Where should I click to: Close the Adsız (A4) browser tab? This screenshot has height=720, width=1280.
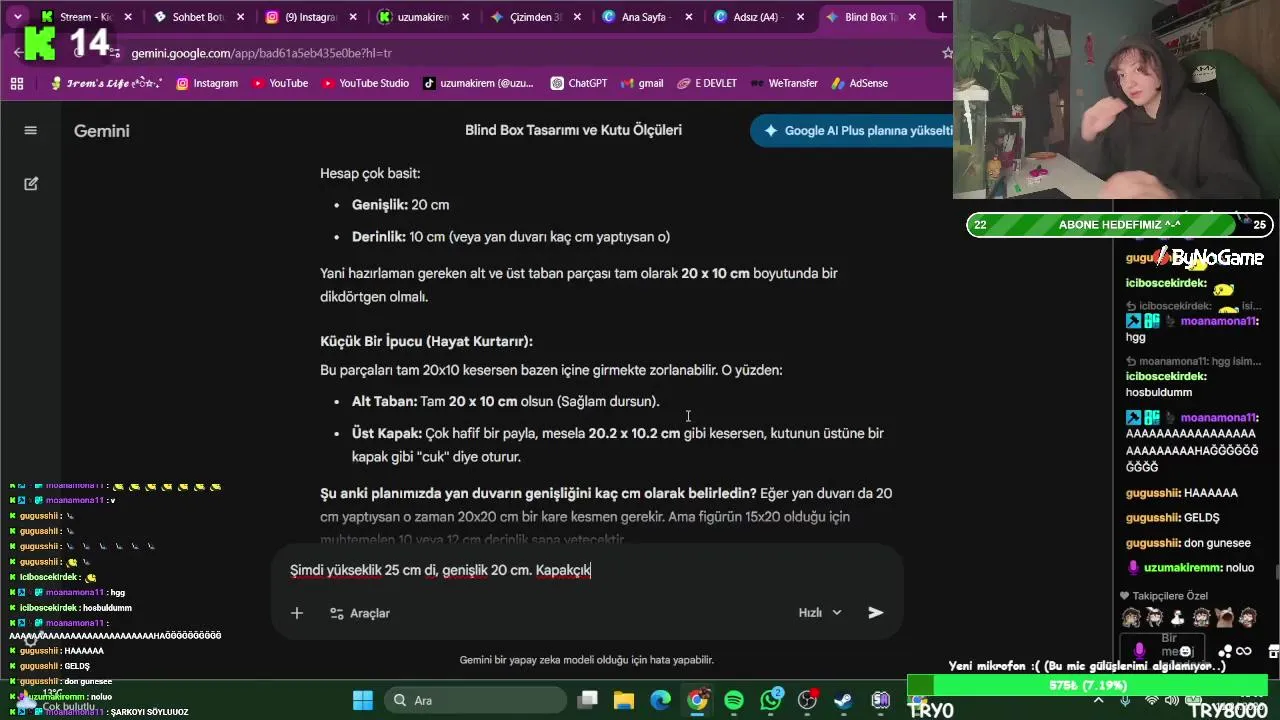pyautogui.click(x=800, y=17)
